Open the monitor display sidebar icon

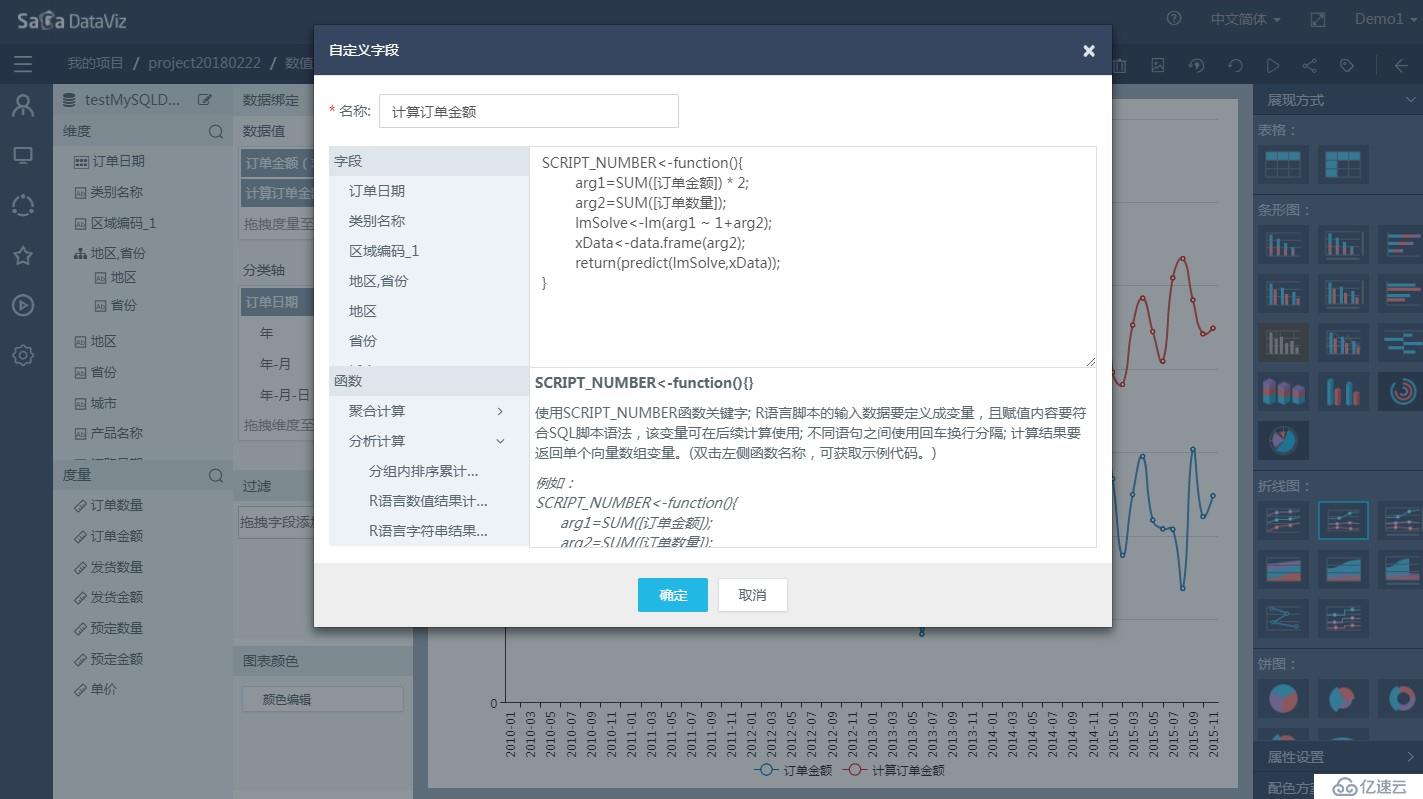[23, 156]
